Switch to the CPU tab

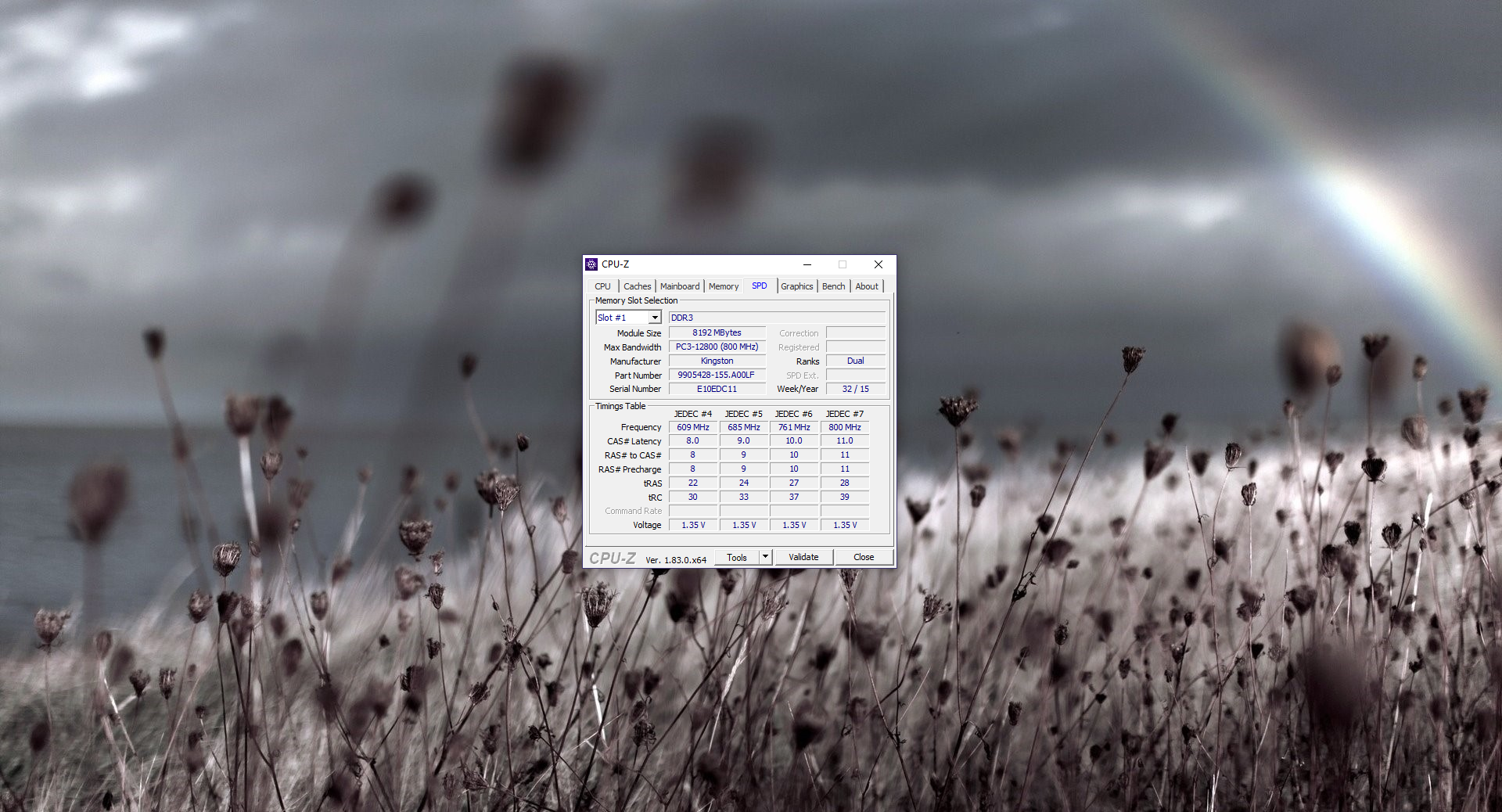point(602,286)
